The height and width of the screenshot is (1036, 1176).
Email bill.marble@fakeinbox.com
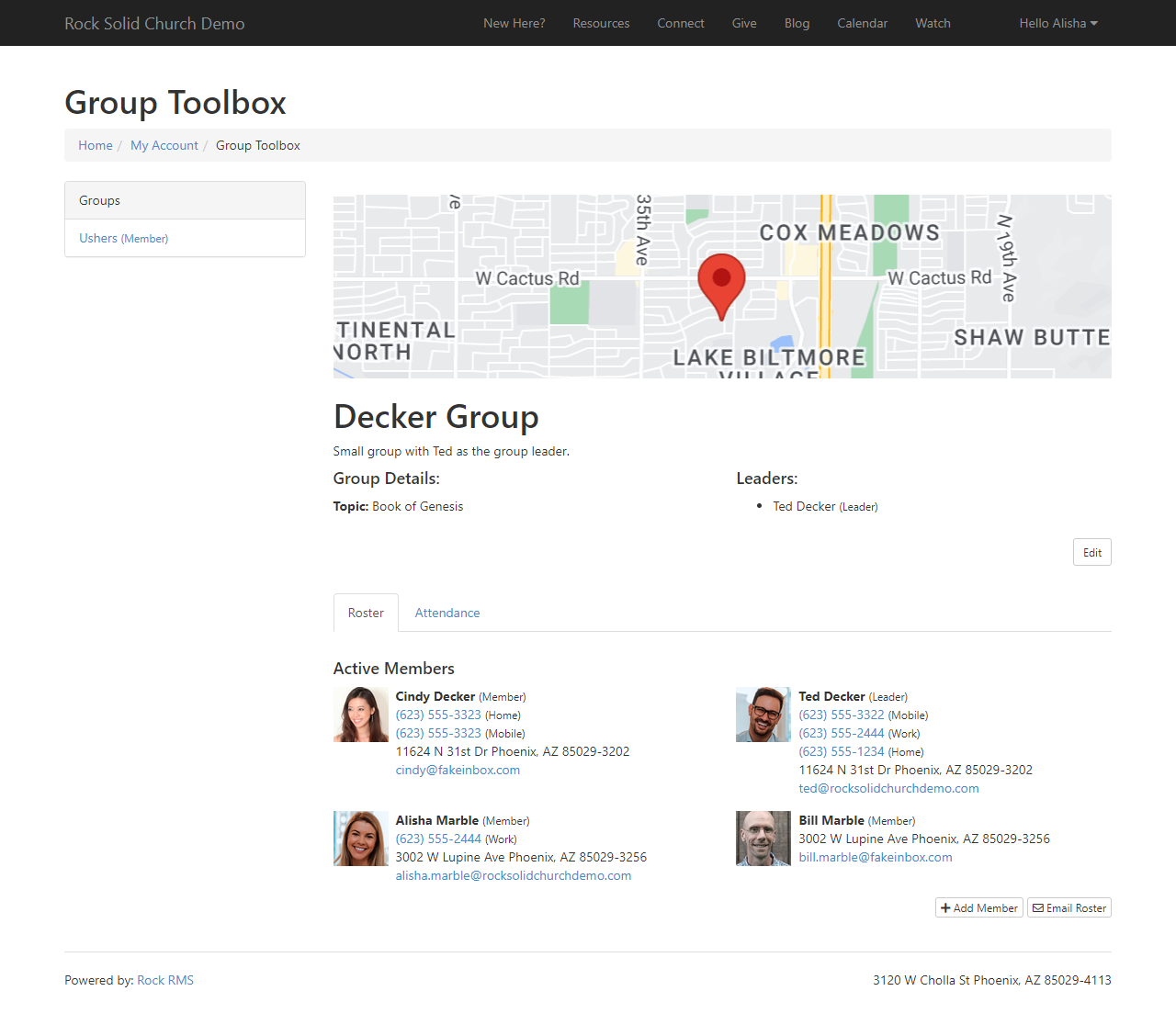[x=876, y=857]
